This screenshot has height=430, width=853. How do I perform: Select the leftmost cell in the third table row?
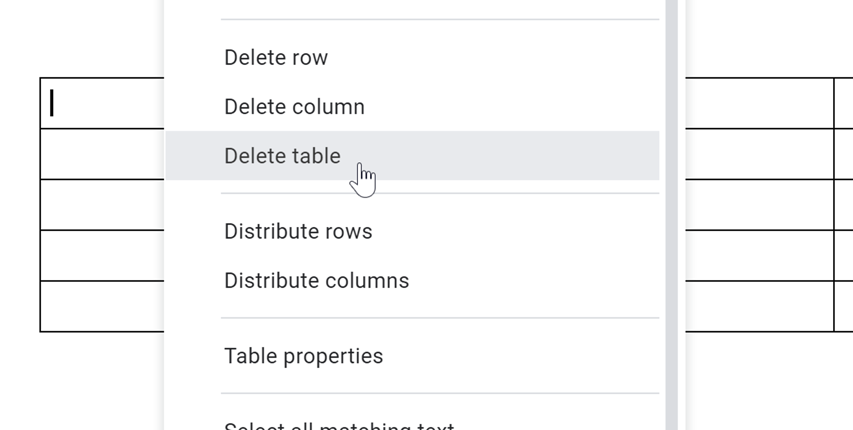(102, 205)
